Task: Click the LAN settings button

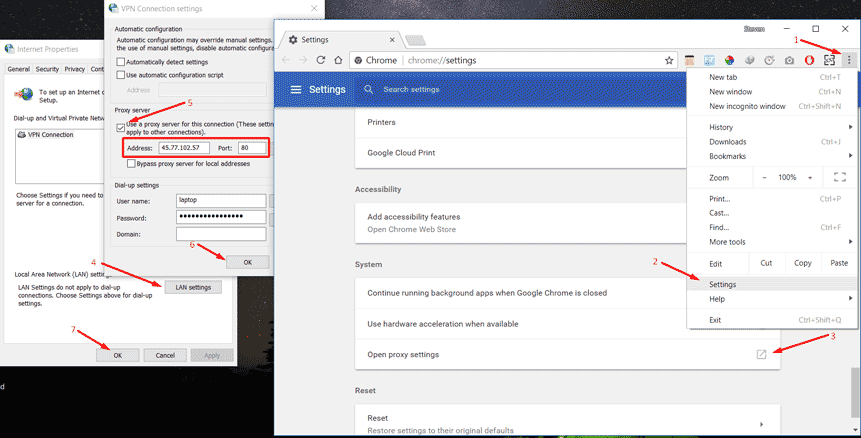Action: tap(193, 287)
